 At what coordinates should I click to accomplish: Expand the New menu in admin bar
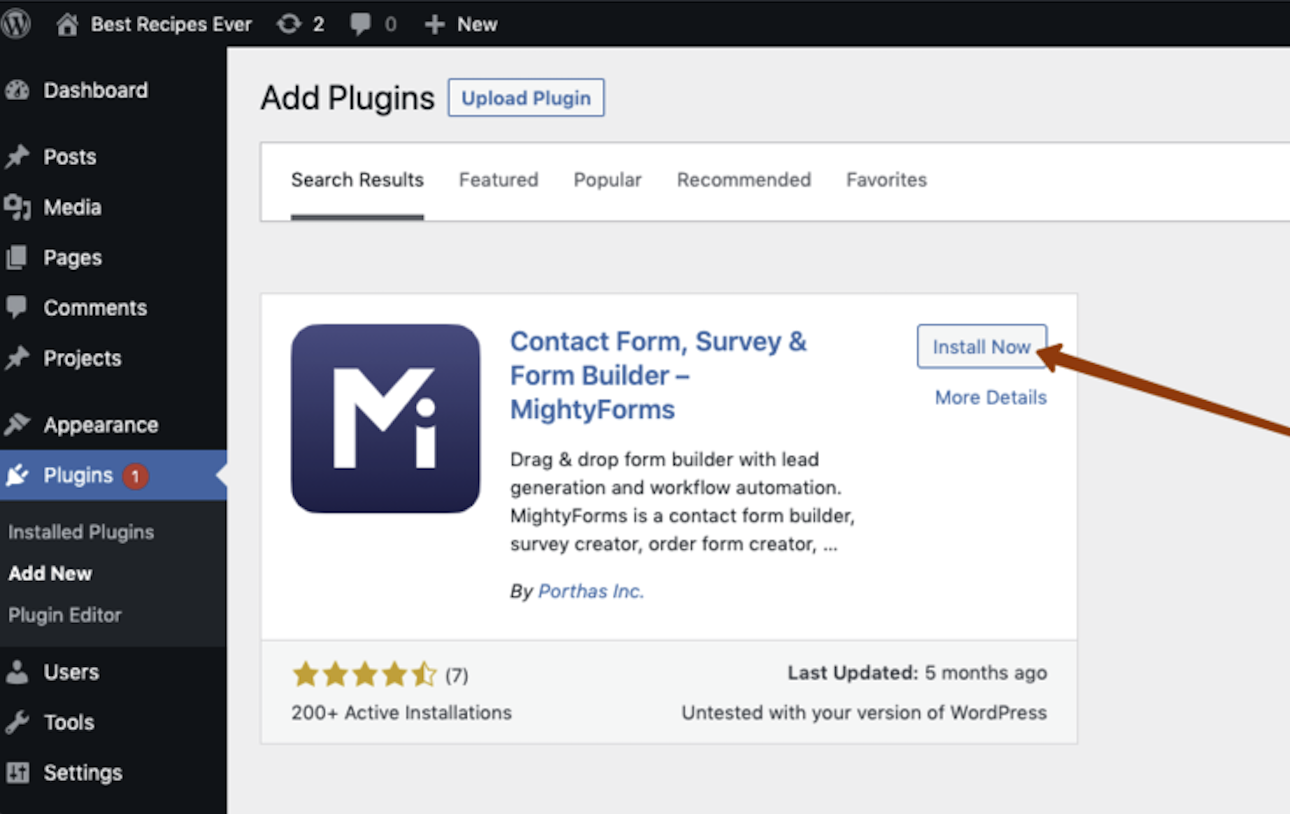point(460,23)
